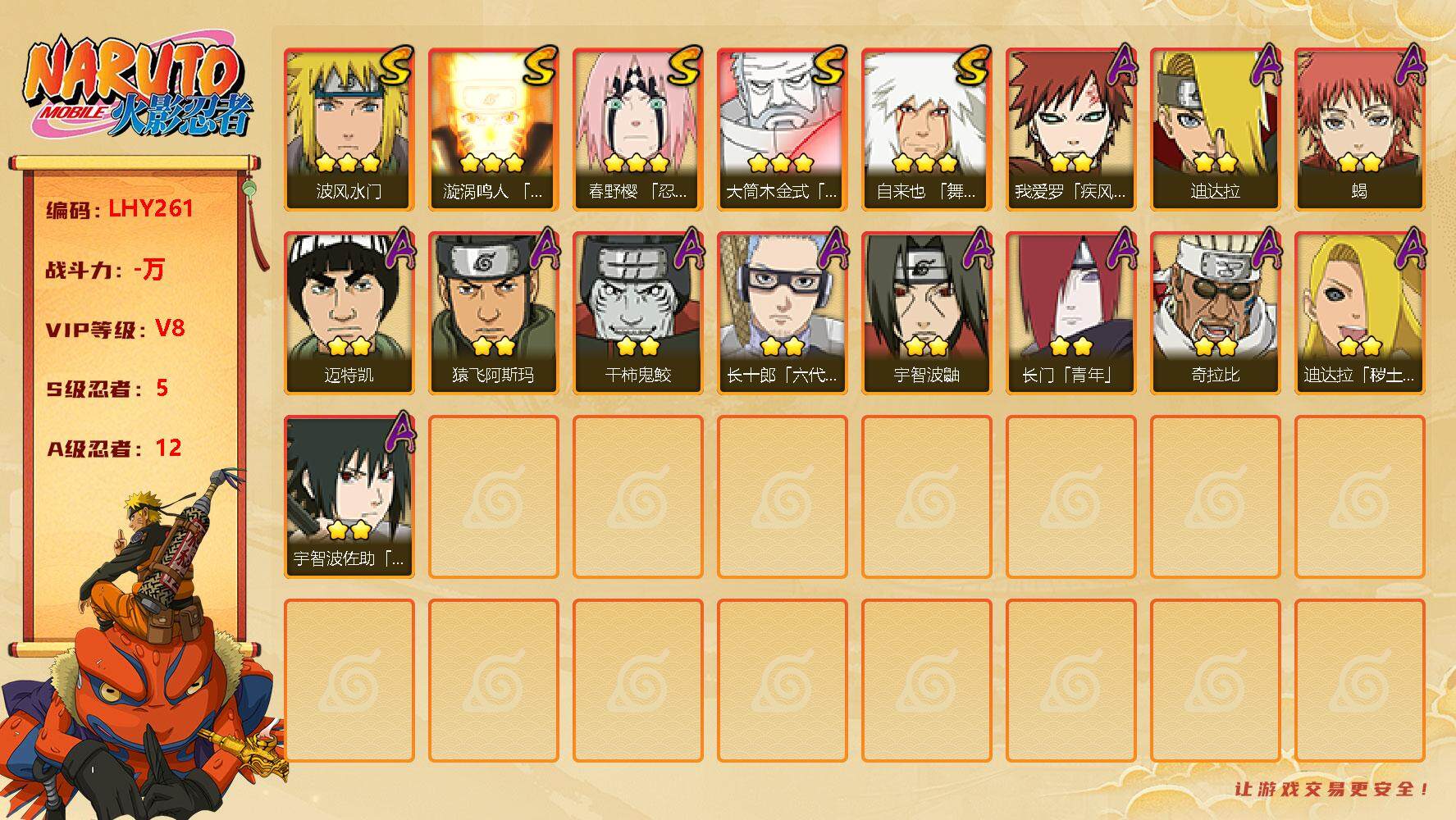Open the 漩涡鸣人 S-rank card
Viewport: 1456px width, 820px height.
tap(494, 130)
